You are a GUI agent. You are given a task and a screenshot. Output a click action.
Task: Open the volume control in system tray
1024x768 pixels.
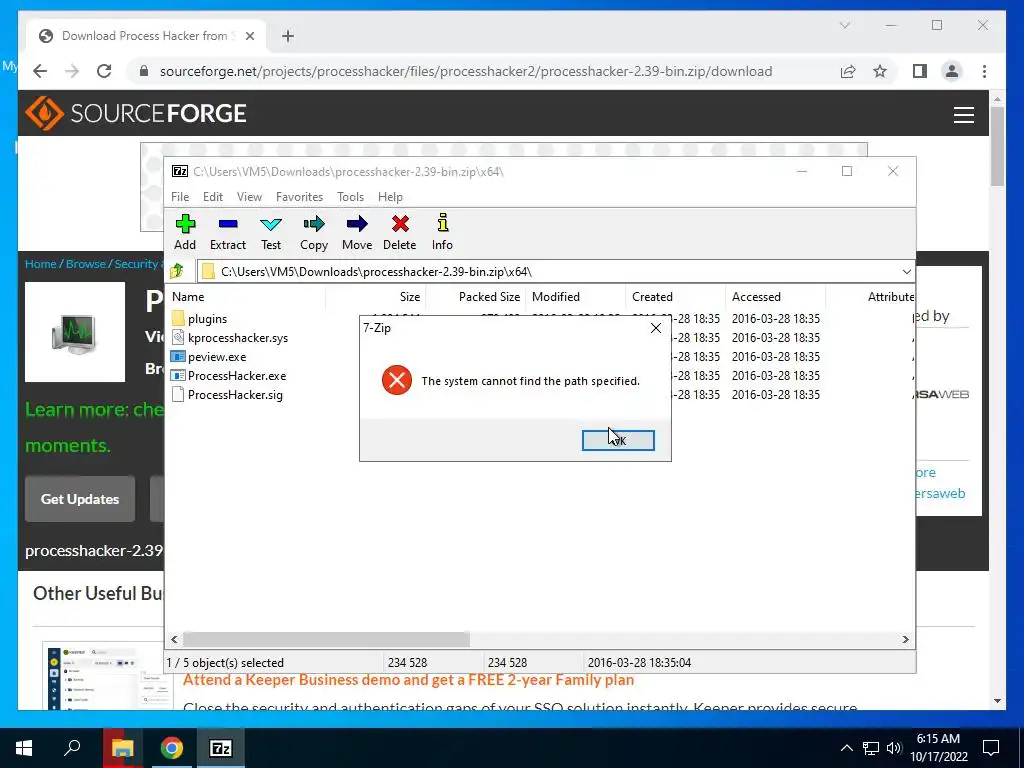(895, 748)
